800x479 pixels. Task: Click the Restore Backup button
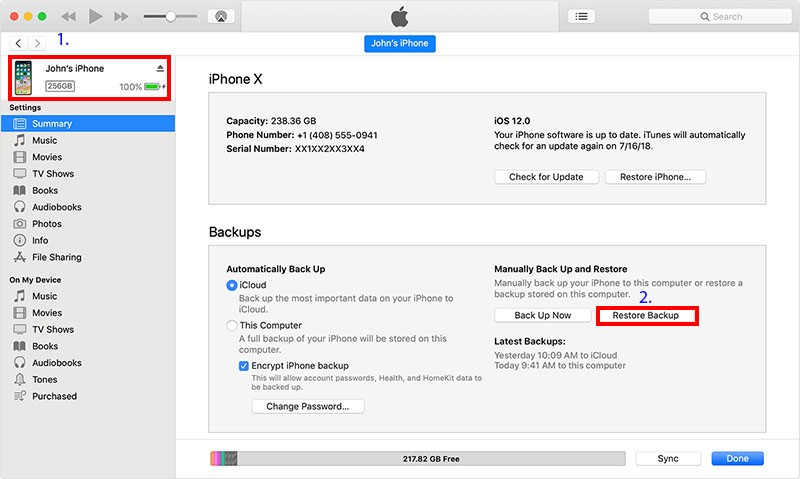pos(646,316)
